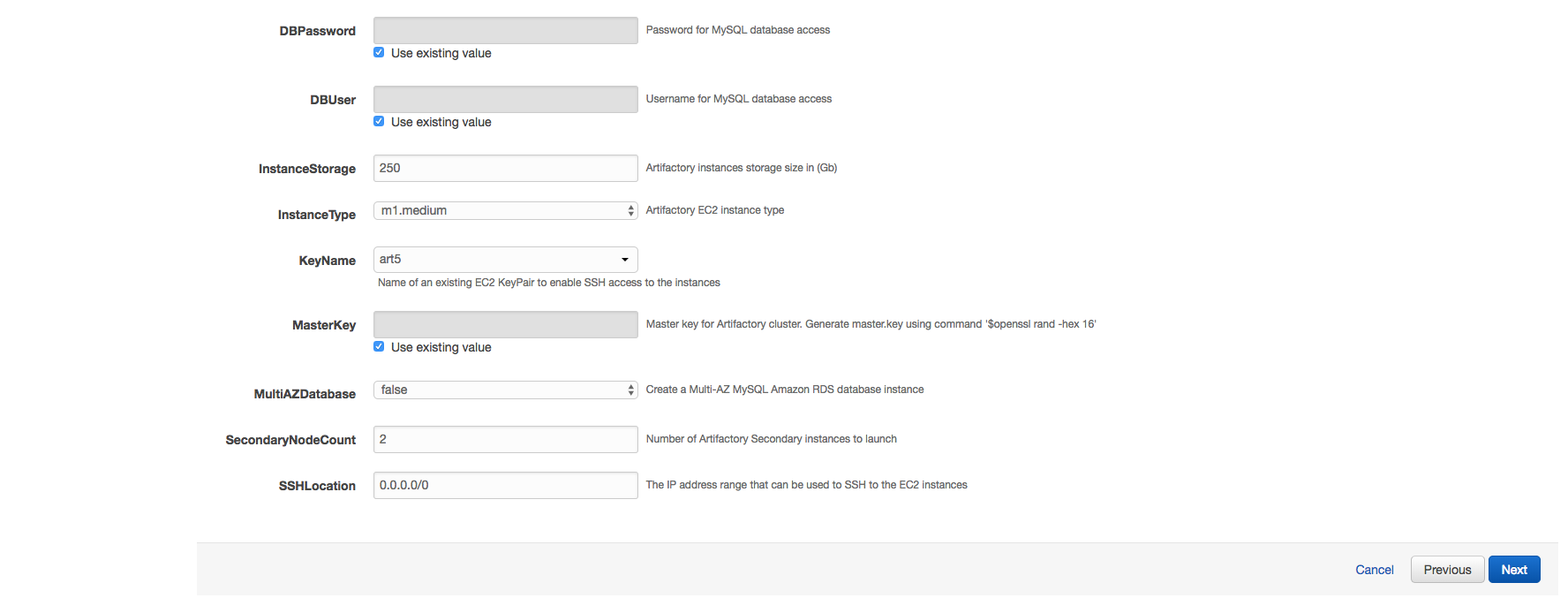Click the MasterKey 'Use existing value' label
1568x598 pixels.
coord(441,347)
